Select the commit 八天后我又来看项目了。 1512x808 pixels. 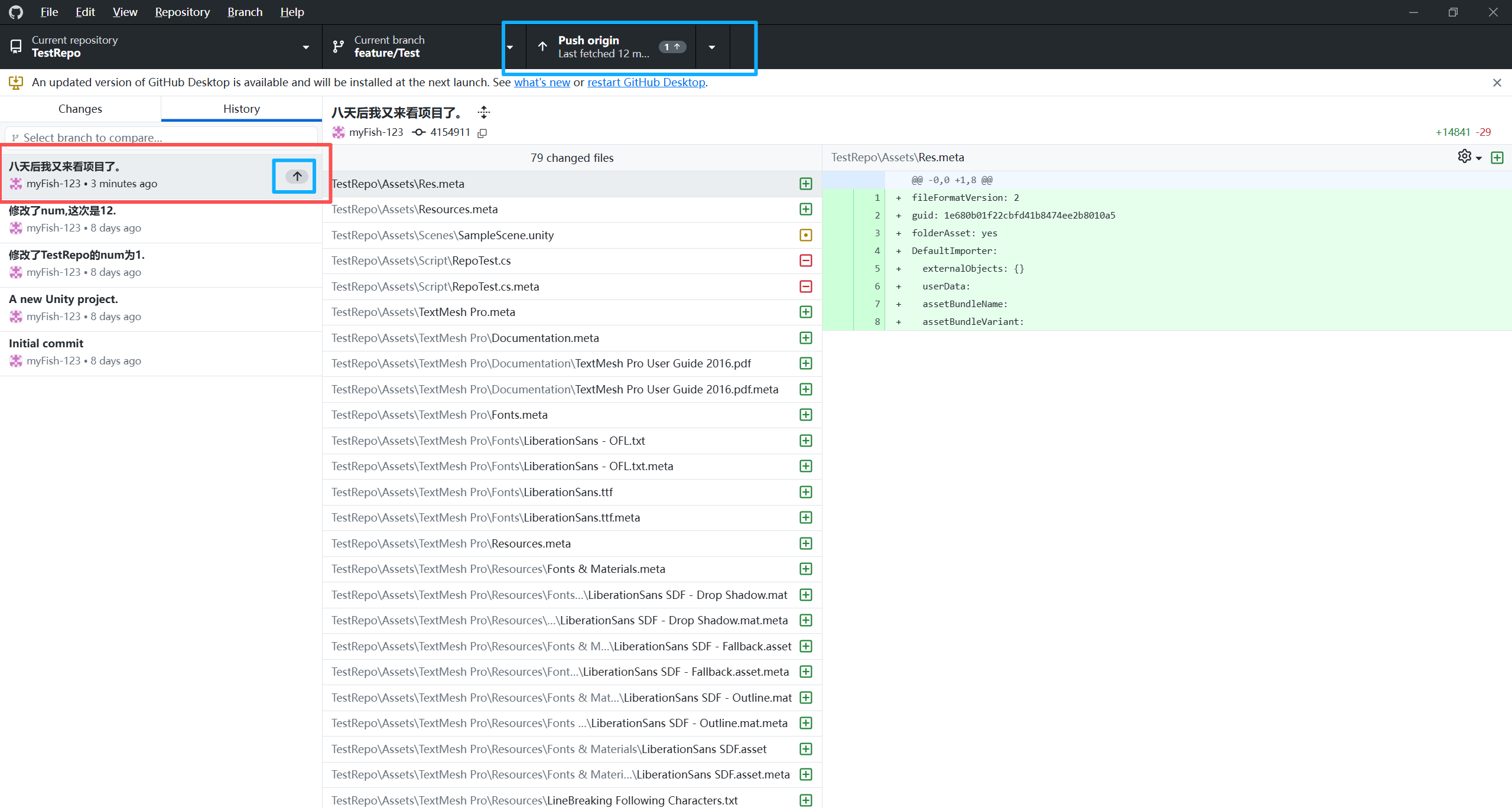click(x=161, y=175)
